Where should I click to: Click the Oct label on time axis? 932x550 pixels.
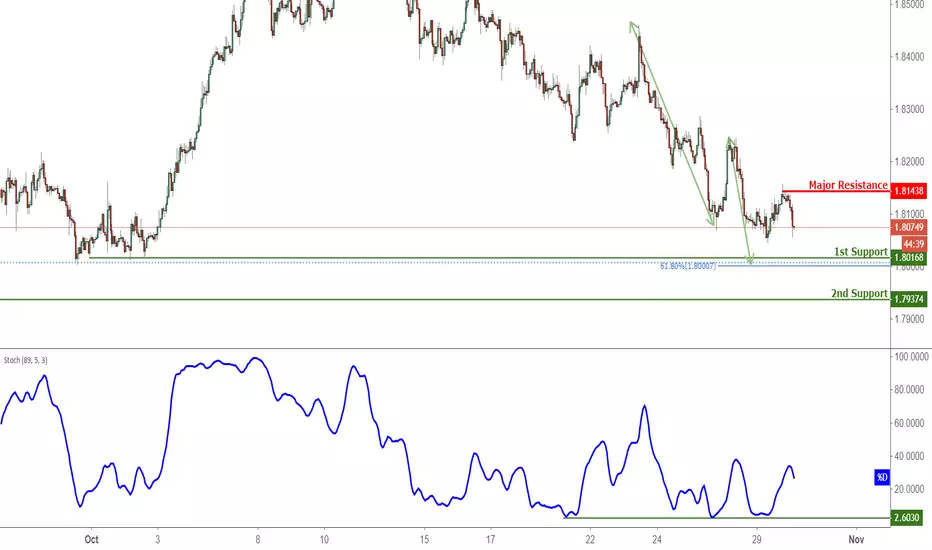pos(92,540)
